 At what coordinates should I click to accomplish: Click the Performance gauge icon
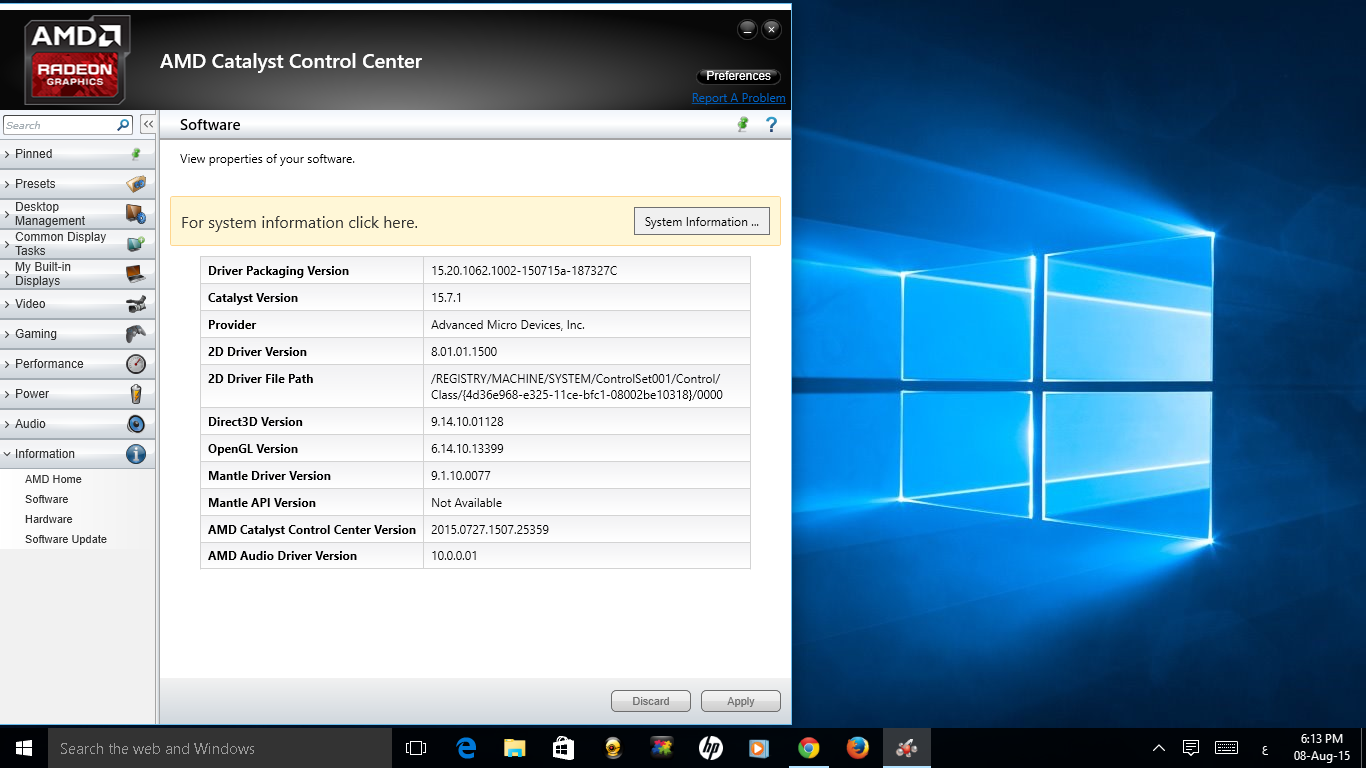pos(136,364)
